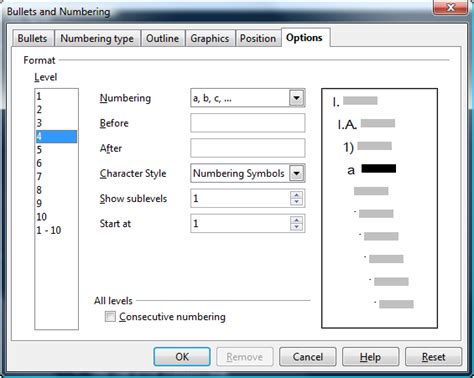The image size is (474, 378).
Task: Pick level 9 in Level list
Action: click(56, 203)
